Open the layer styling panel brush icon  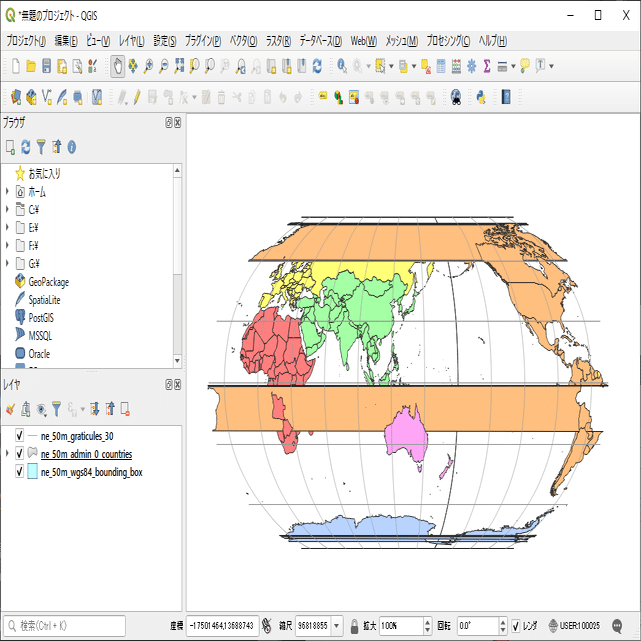pos(10,409)
